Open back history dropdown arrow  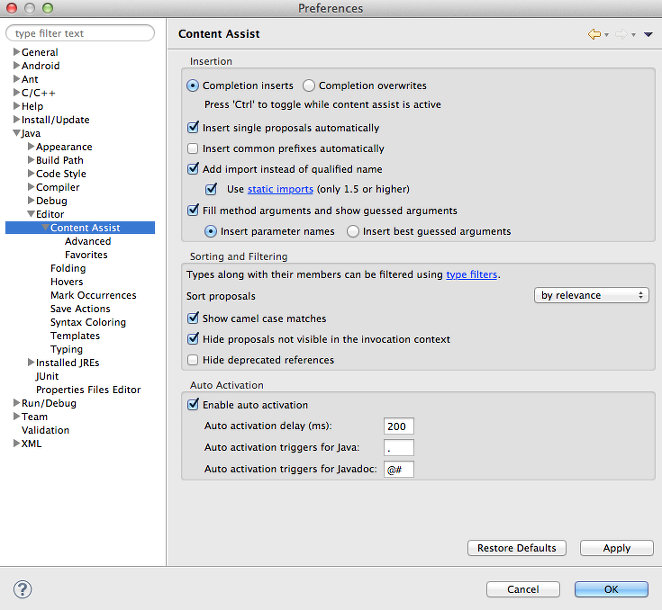pos(607,35)
